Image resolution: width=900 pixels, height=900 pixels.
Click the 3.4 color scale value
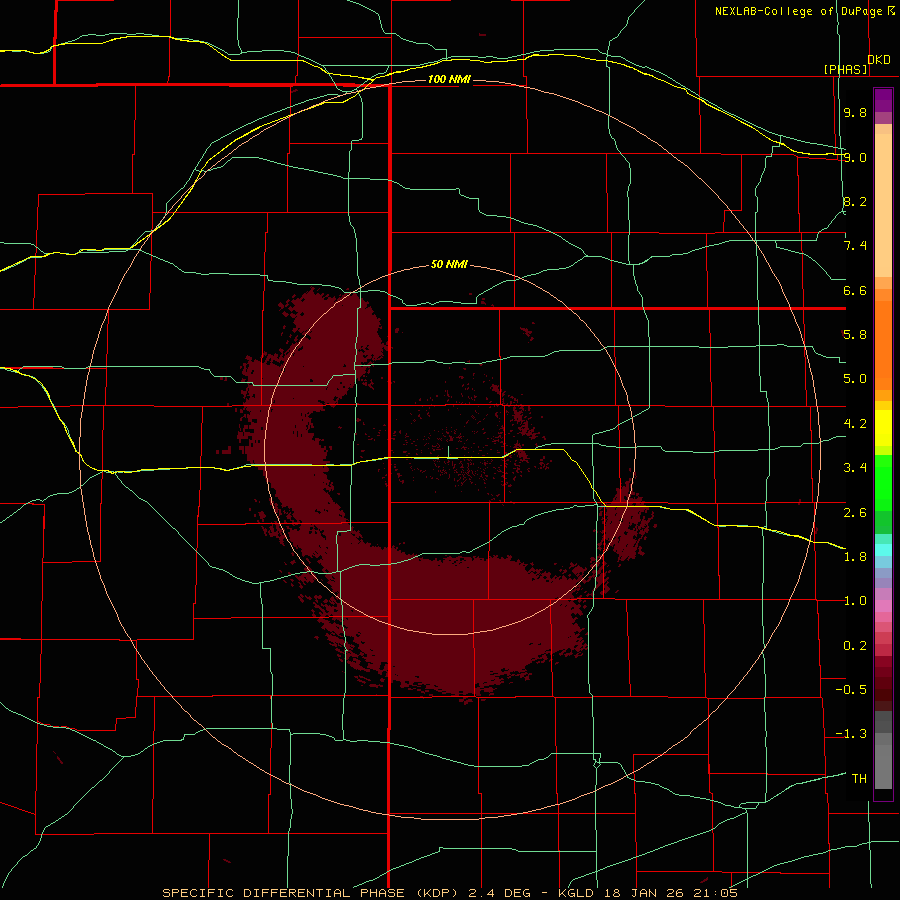[855, 468]
